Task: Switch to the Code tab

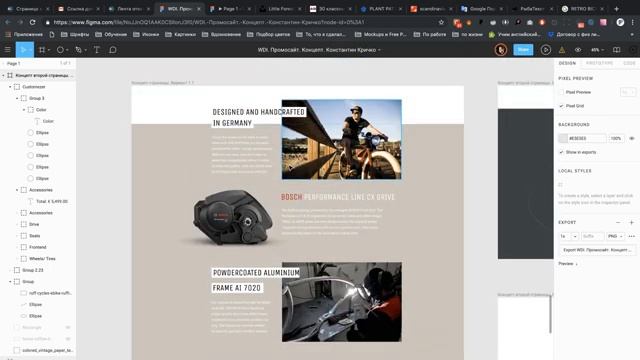Action: click(x=629, y=63)
